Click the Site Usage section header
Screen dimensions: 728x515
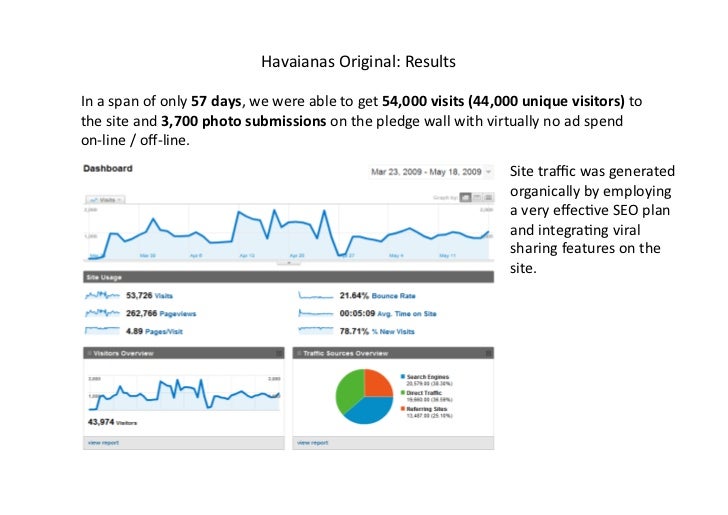click(288, 277)
